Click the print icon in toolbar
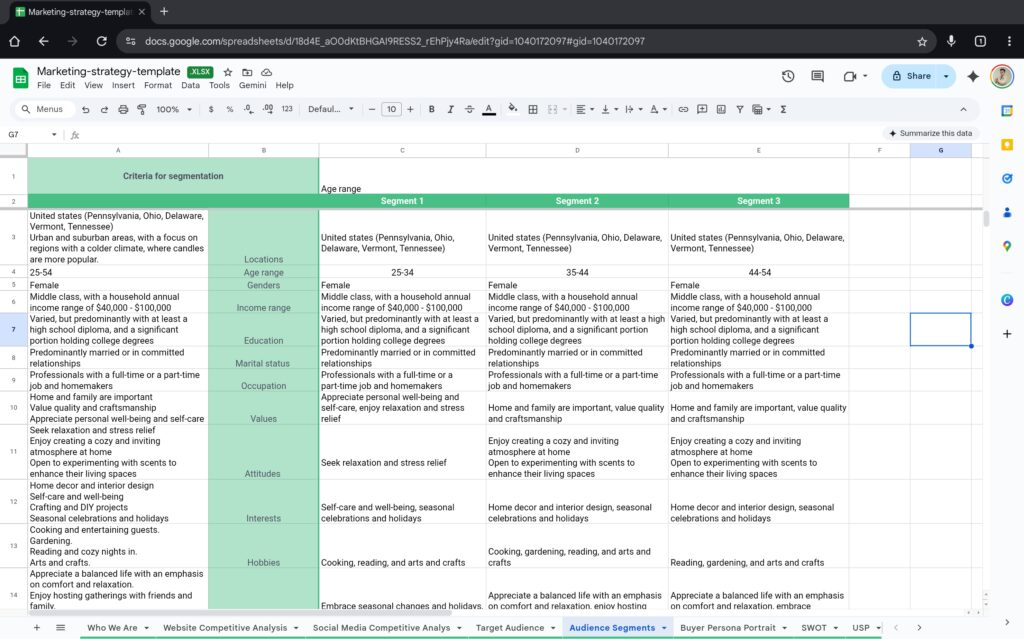This screenshot has height=639, width=1024. point(123,109)
